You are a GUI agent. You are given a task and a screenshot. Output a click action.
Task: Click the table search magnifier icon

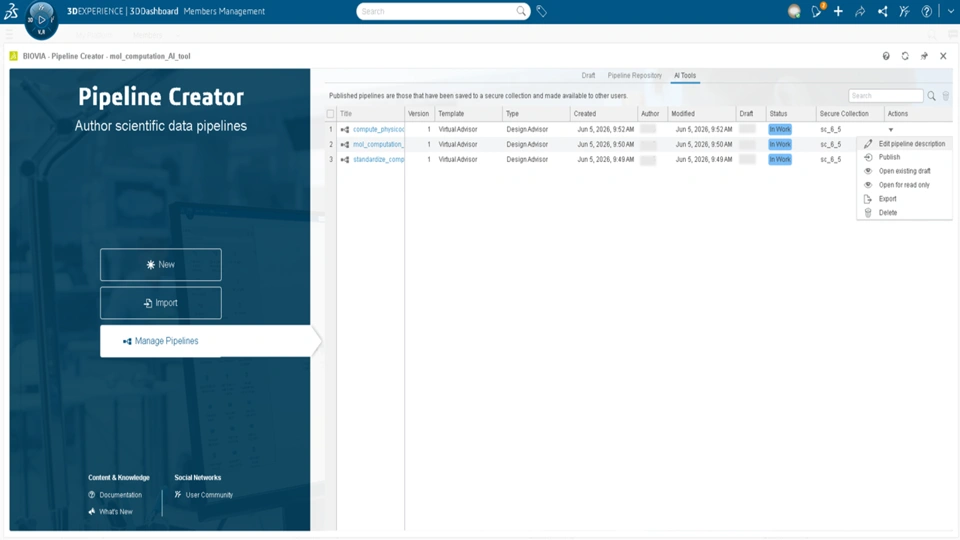pyautogui.click(x=931, y=96)
